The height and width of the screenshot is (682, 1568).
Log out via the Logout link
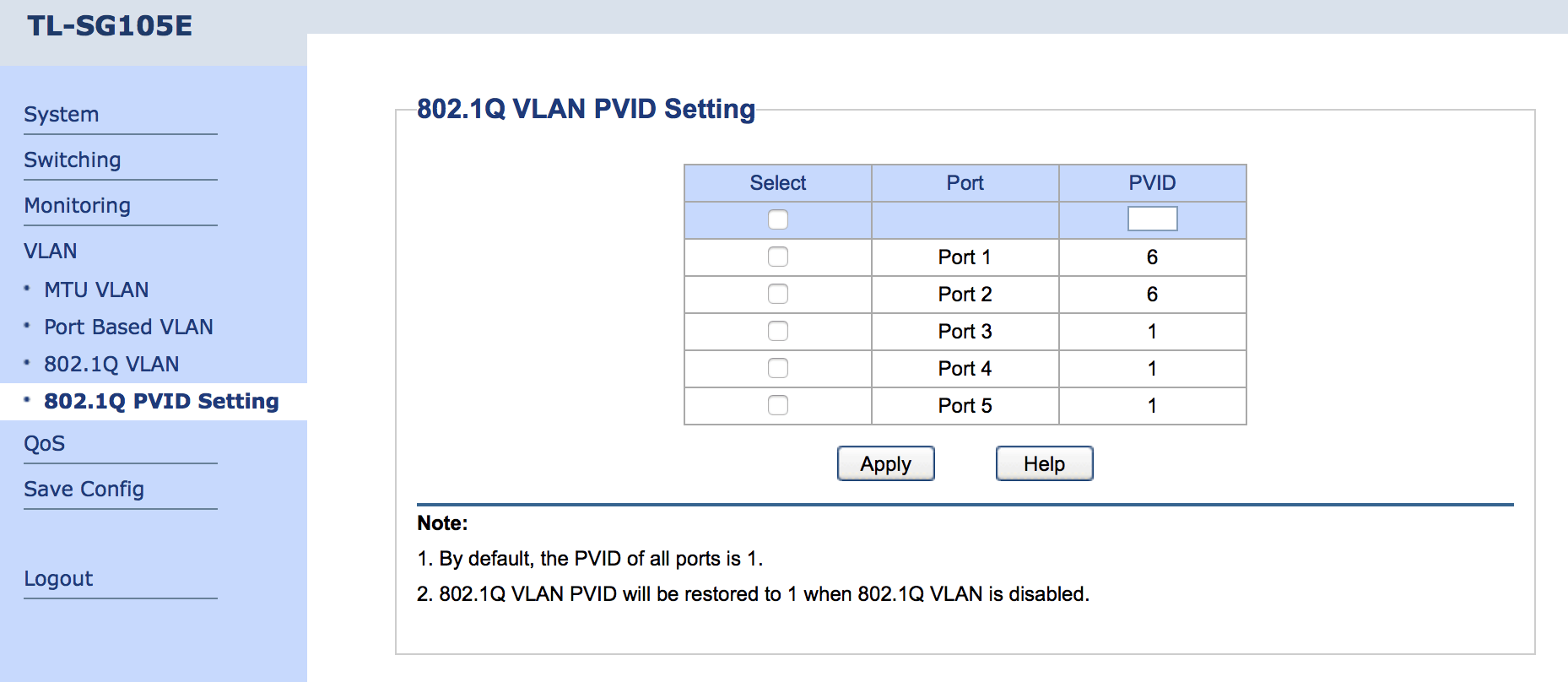[58, 578]
